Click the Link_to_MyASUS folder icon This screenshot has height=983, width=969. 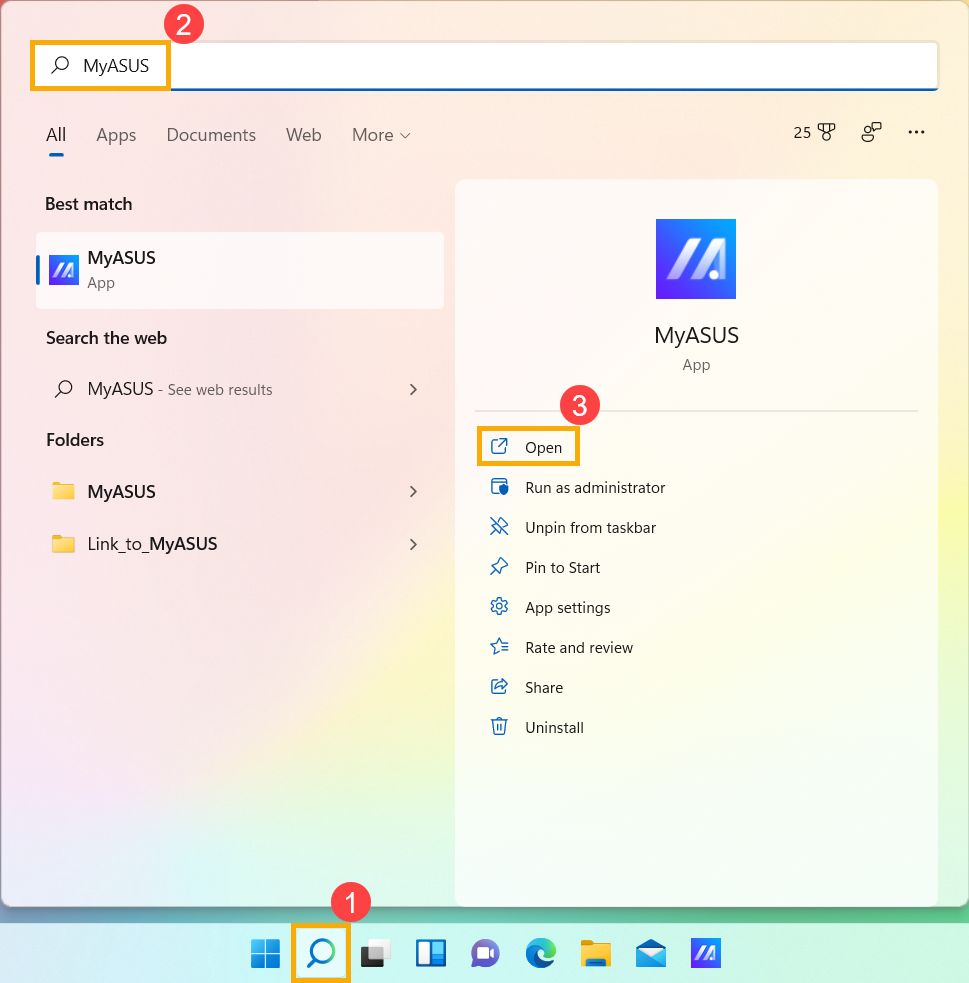point(63,544)
